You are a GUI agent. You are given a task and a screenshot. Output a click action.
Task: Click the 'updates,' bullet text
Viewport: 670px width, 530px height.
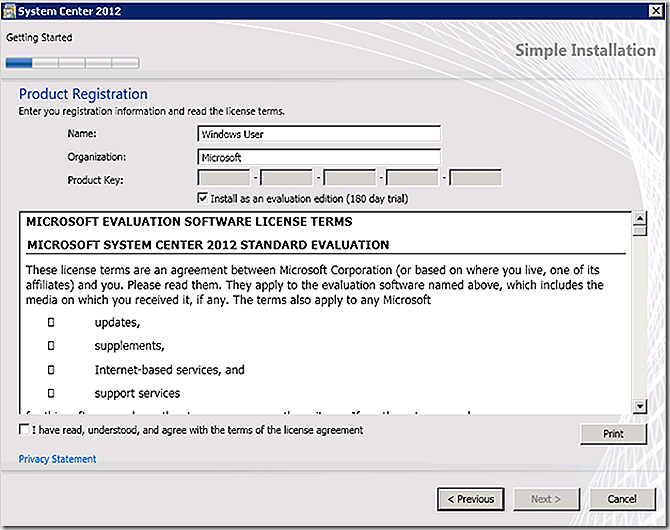coord(118,322)
